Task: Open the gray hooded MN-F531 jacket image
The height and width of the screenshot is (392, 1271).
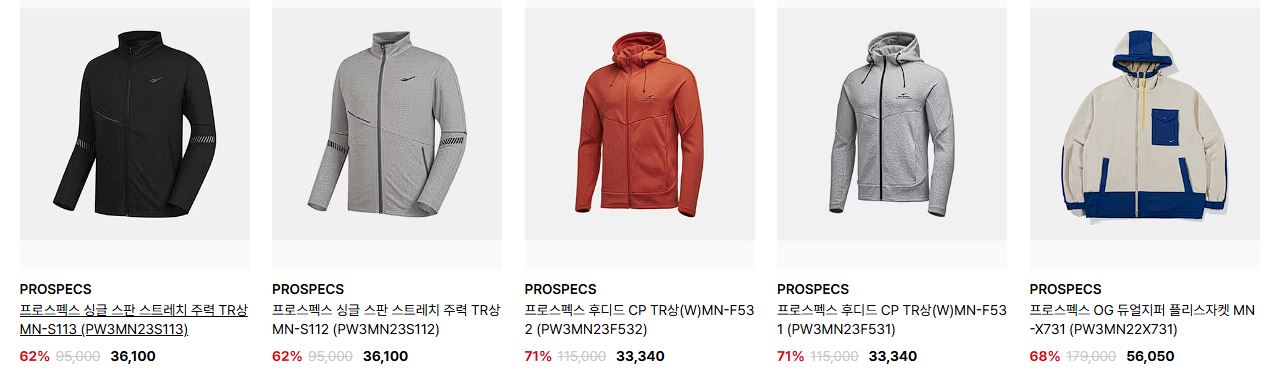Action: [x=892, y=124]
